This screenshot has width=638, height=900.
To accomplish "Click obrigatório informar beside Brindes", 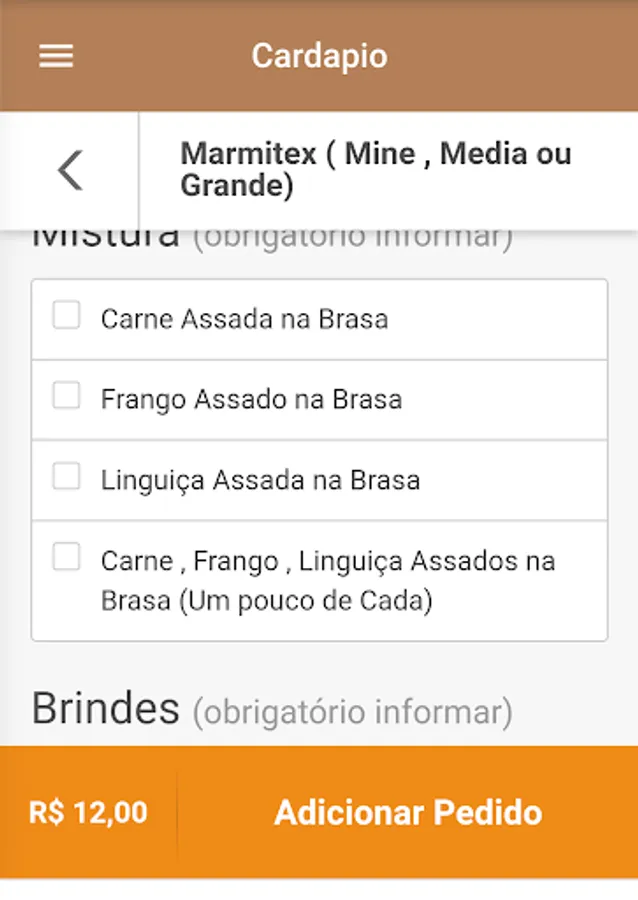I will point(352,713).
